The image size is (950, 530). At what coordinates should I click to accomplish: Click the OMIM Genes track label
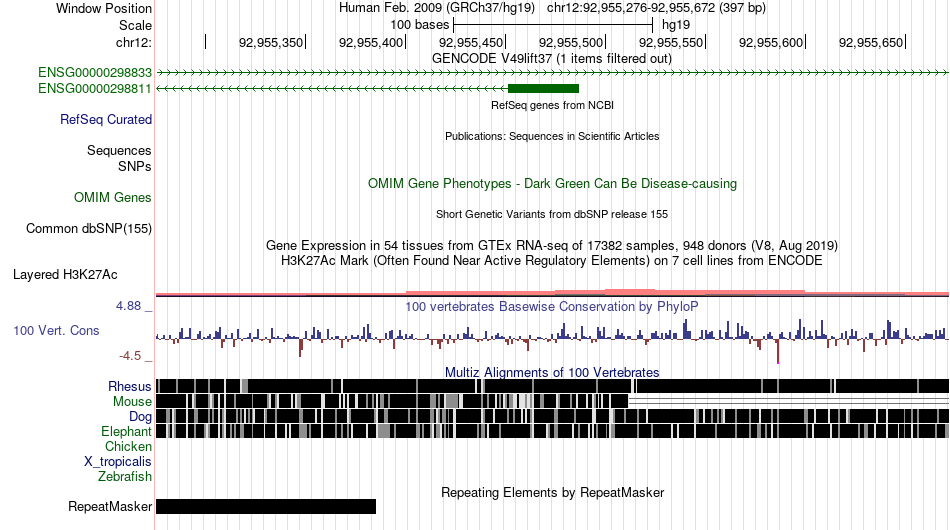click(113, 197)
